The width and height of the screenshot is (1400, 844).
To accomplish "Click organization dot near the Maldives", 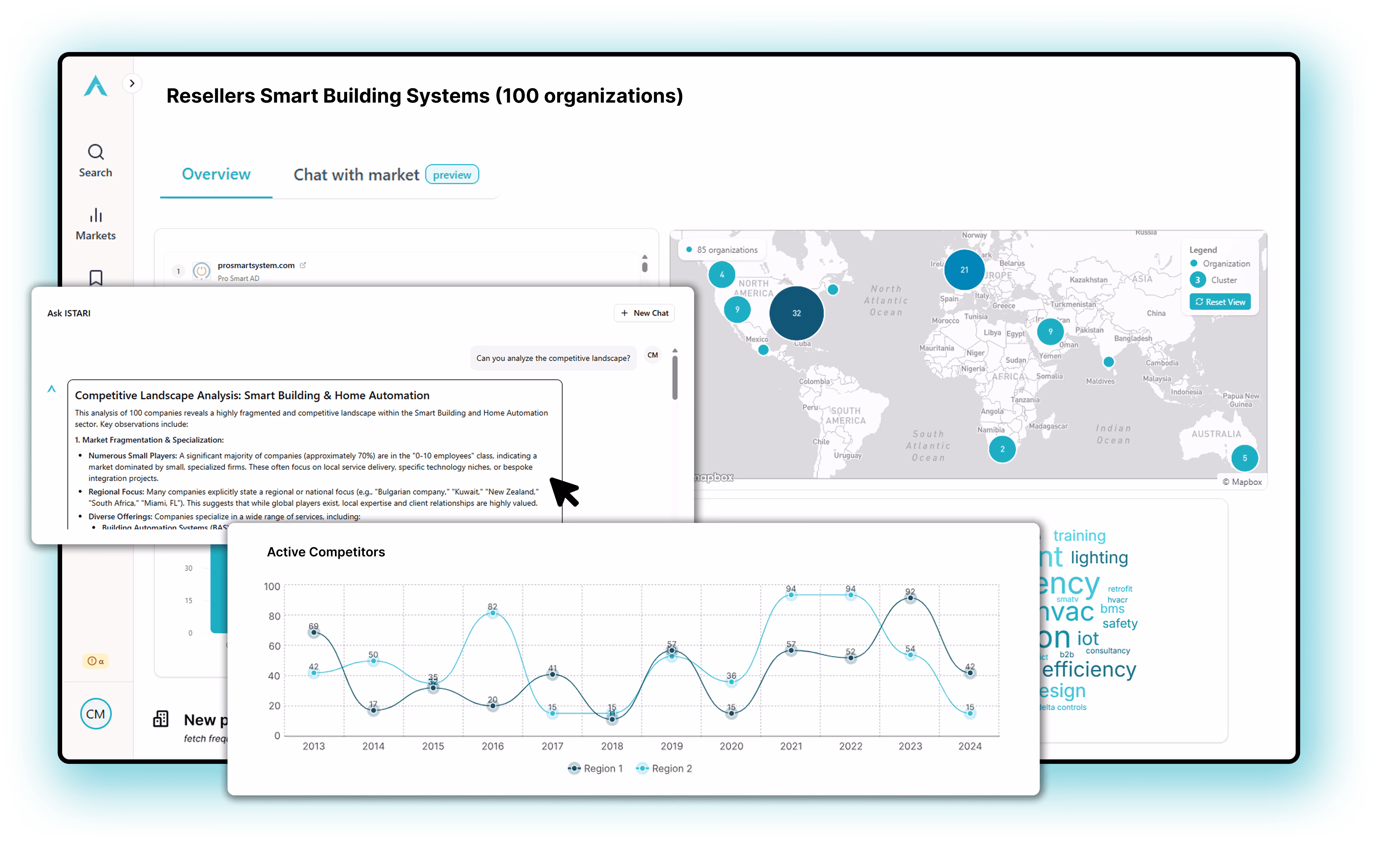I will (1109, 361).
